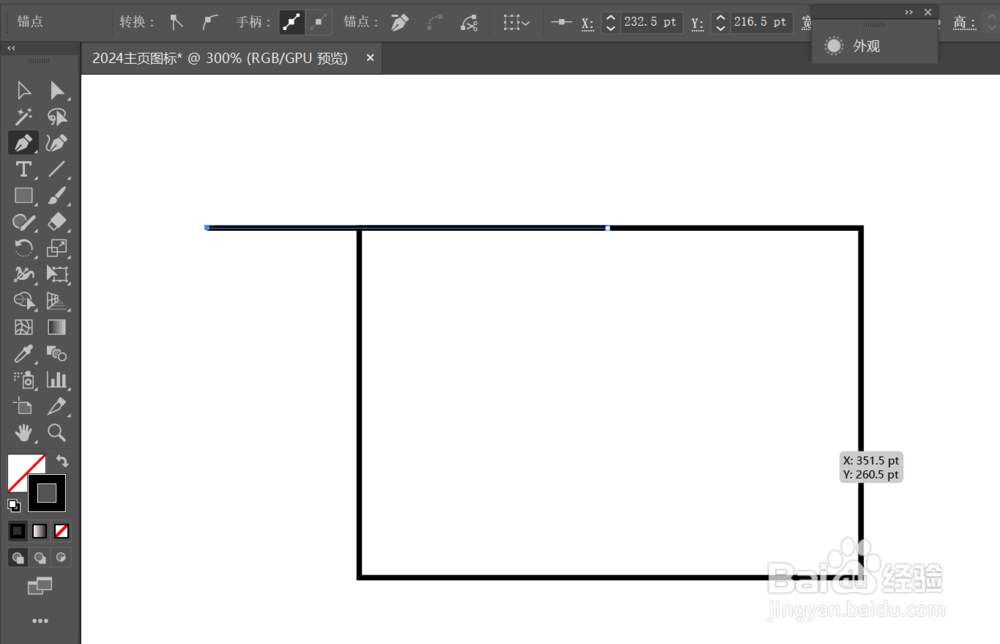Click the reference point line icon

tap(561, 22)
